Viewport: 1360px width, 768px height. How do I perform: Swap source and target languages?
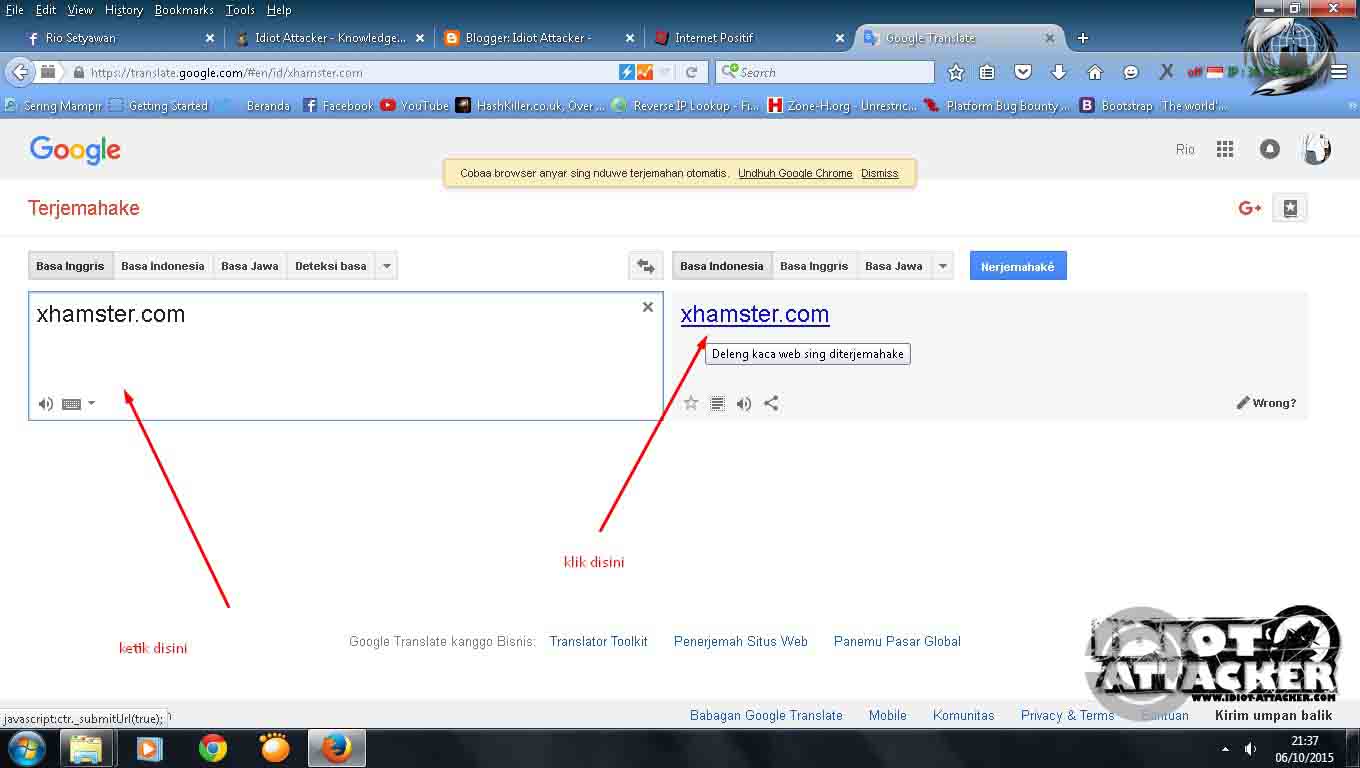[x=646, y=266]
